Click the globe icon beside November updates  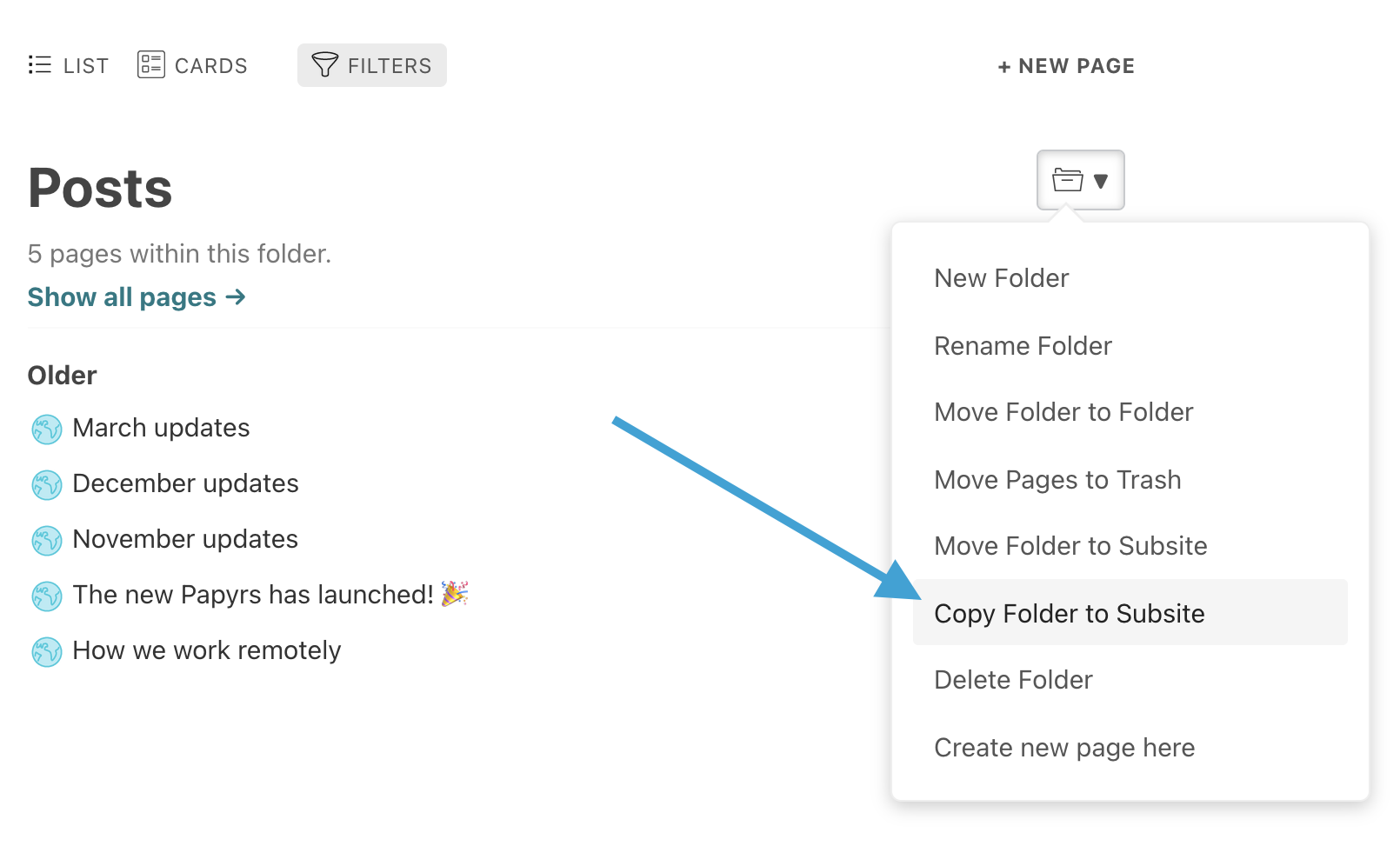[47, 540]
